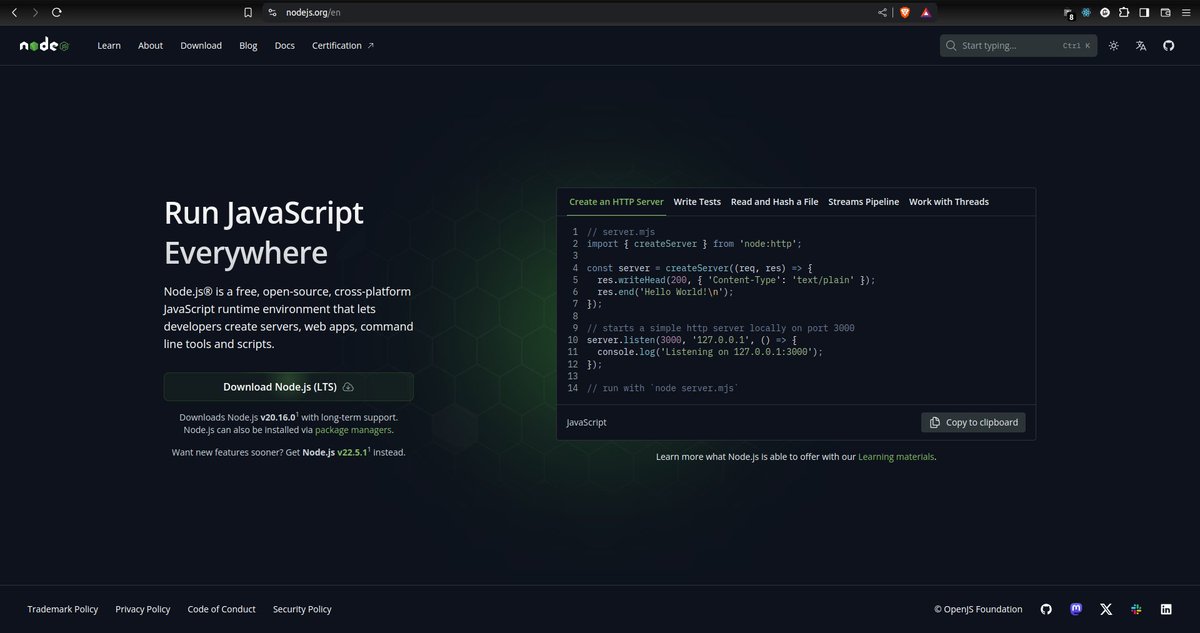Open the Mastodon icon in the footer
Image resolution: width=1200 pixels, height=633 pixels.
1076,609
